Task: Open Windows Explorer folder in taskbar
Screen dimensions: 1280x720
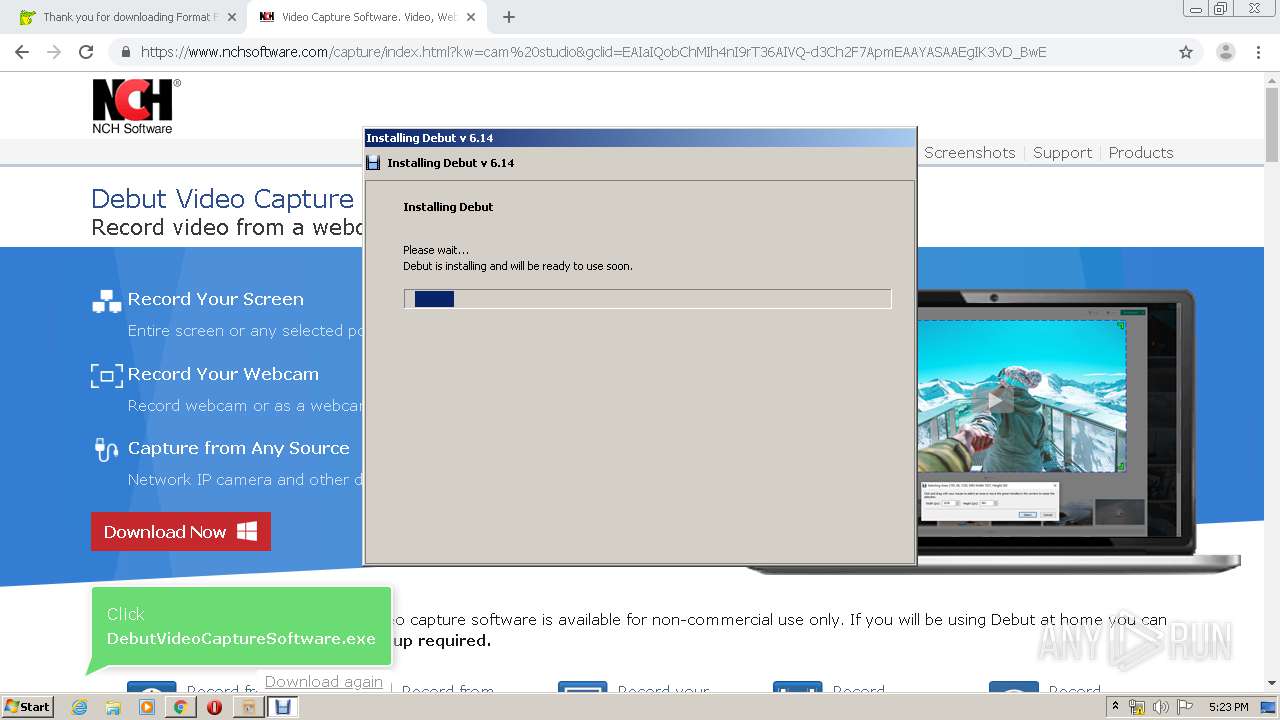Action: (113, 707)
